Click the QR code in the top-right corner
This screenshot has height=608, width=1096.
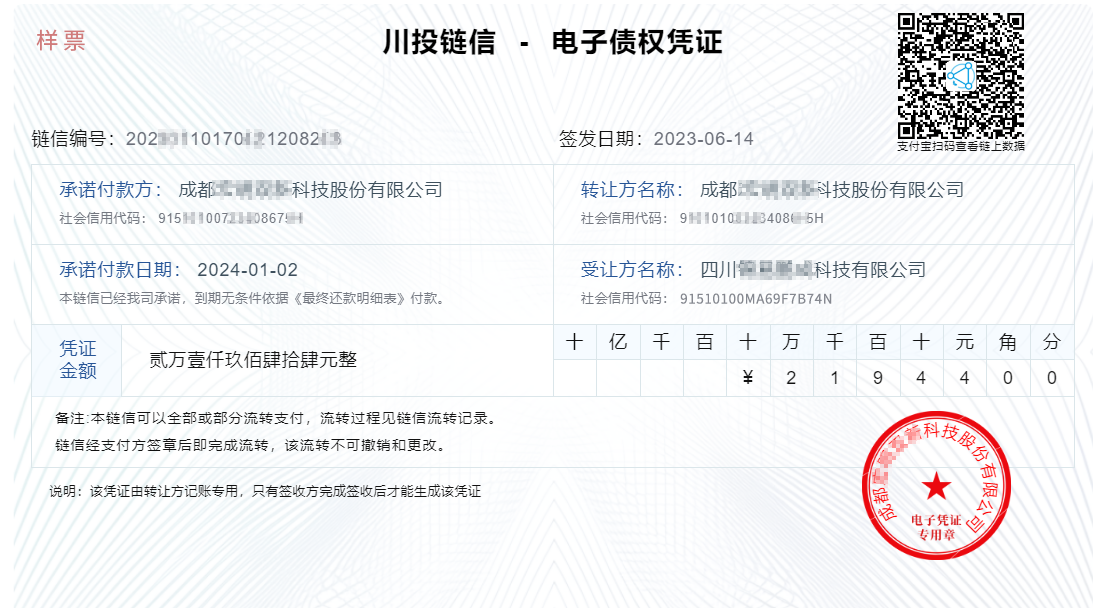coord(961,75)
